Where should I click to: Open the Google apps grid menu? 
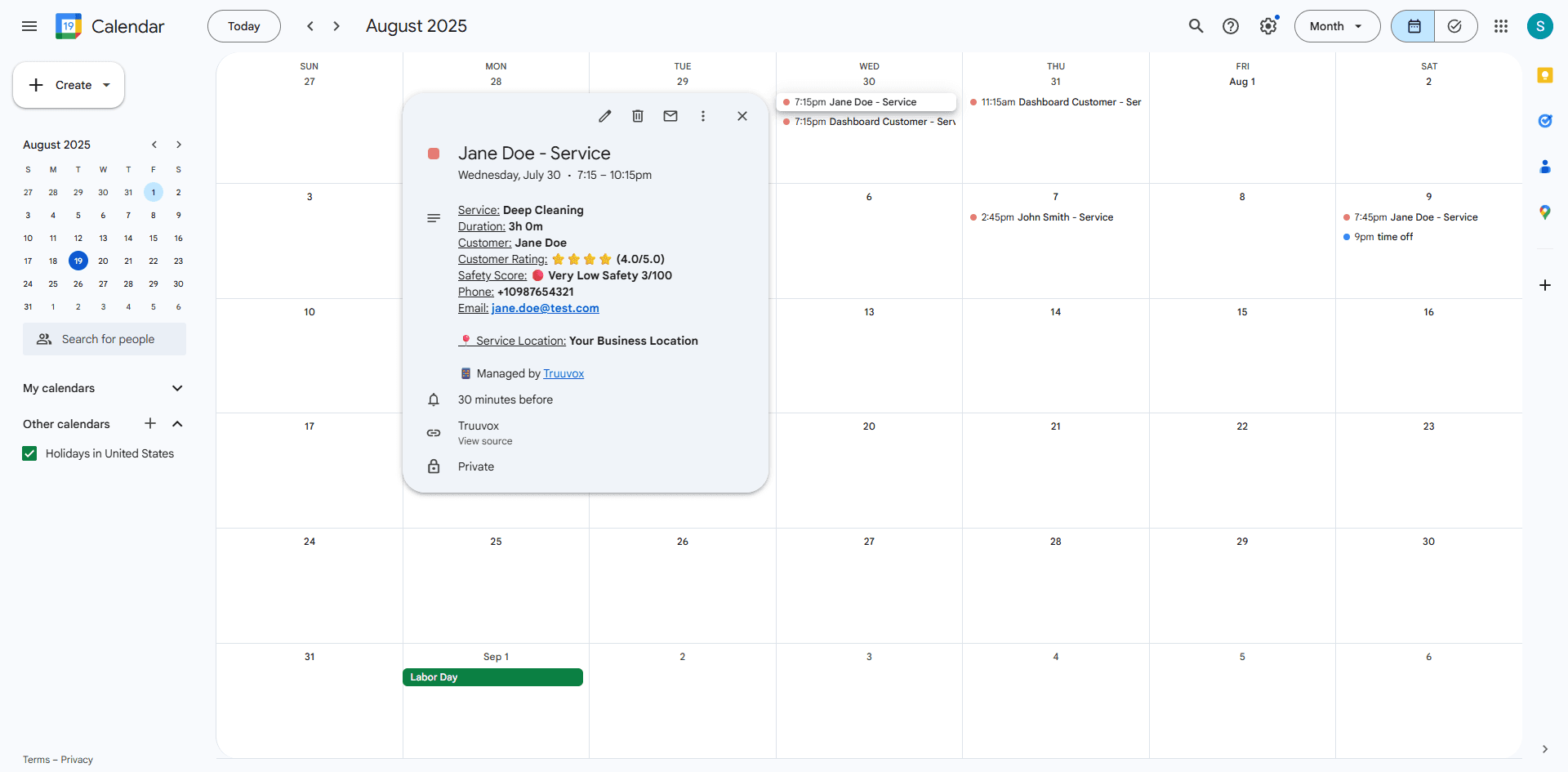point(1501,25)
